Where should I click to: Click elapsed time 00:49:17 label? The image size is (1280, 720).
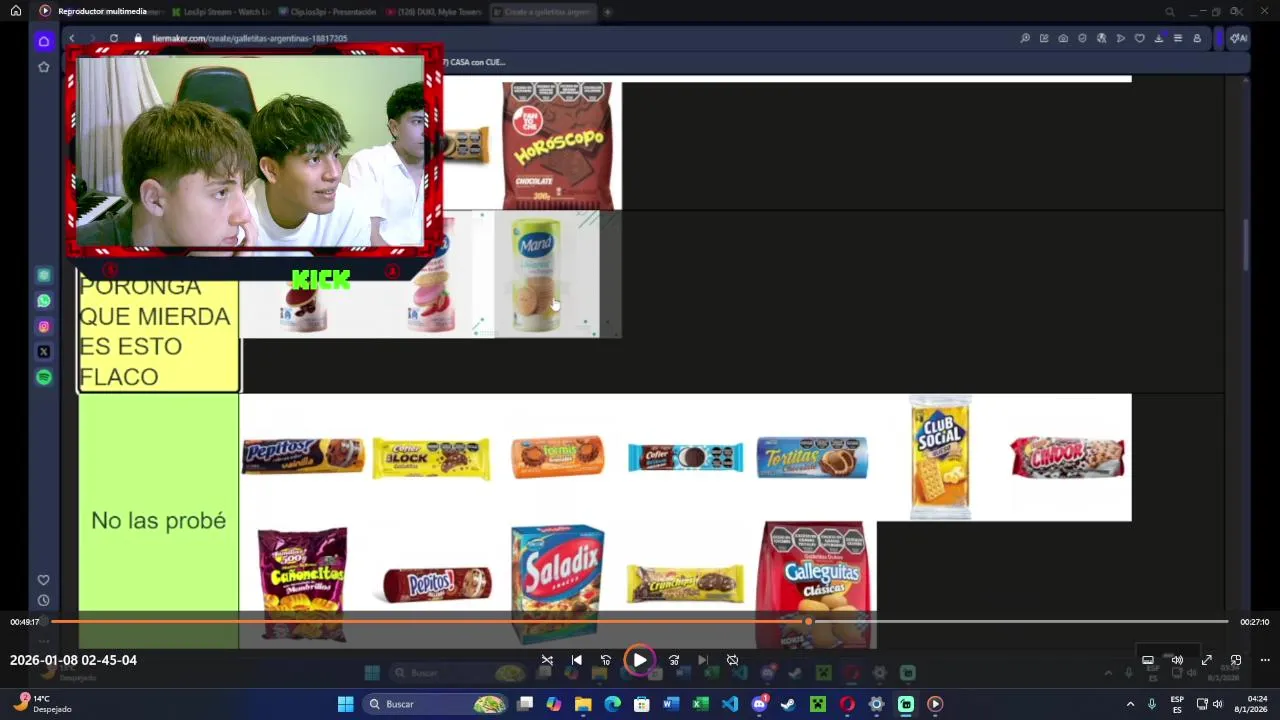[x=25, y=622]
